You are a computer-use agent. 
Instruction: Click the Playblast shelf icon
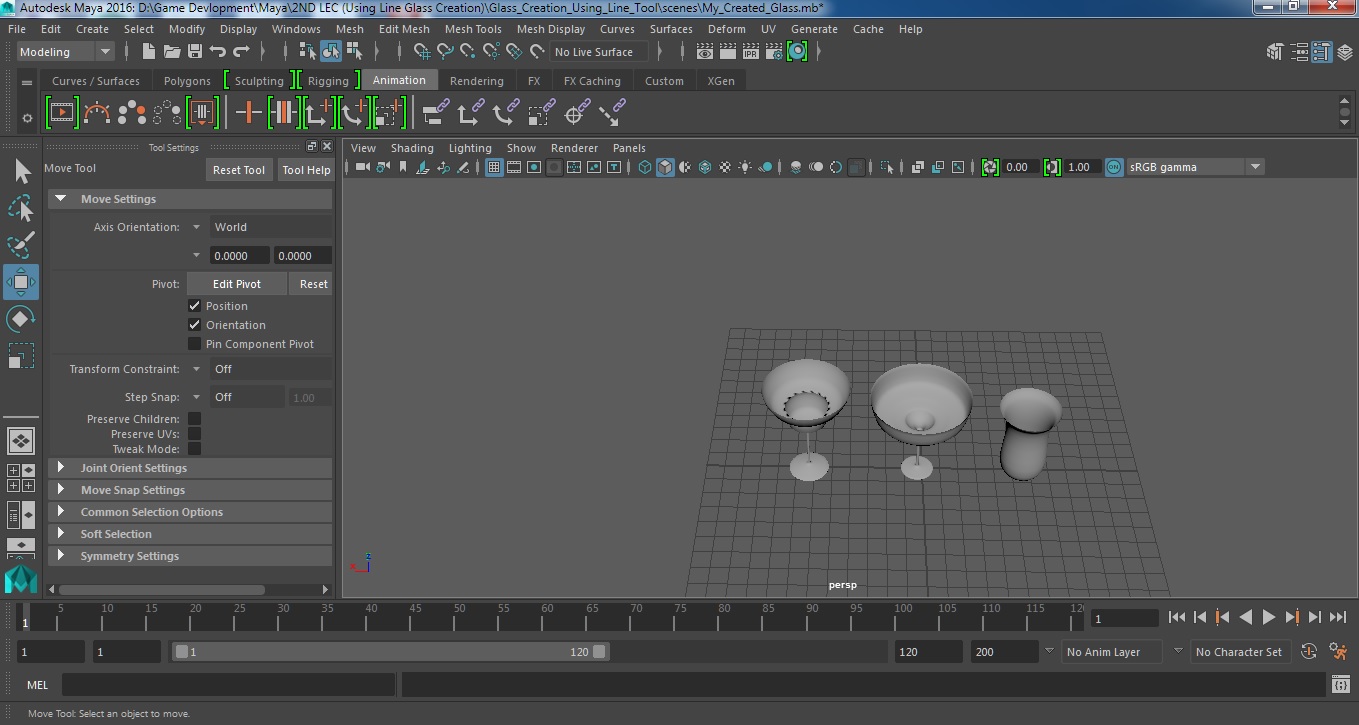[62, 113]
